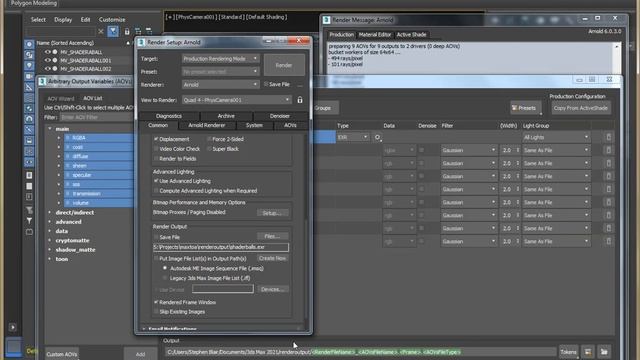This screenshot has width=640, height=360.
Task: Open the All Lights light group dropdown
Action: click(x=556, y=138)
